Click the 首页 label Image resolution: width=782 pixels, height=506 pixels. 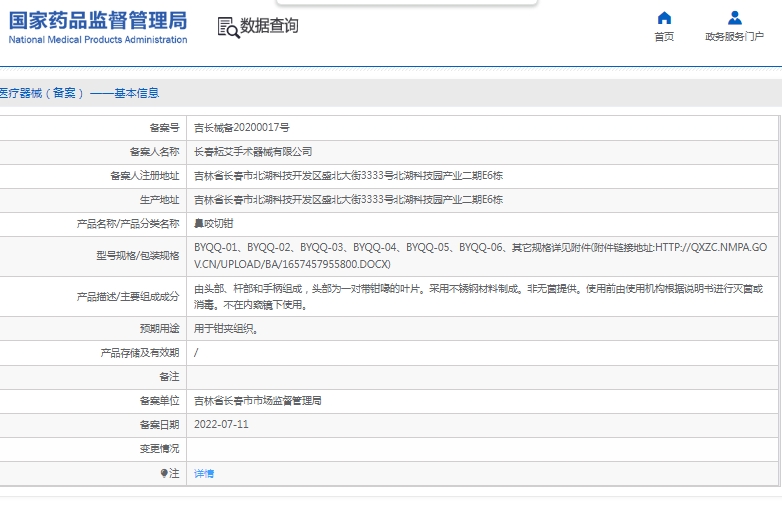[x=664, y=36]
